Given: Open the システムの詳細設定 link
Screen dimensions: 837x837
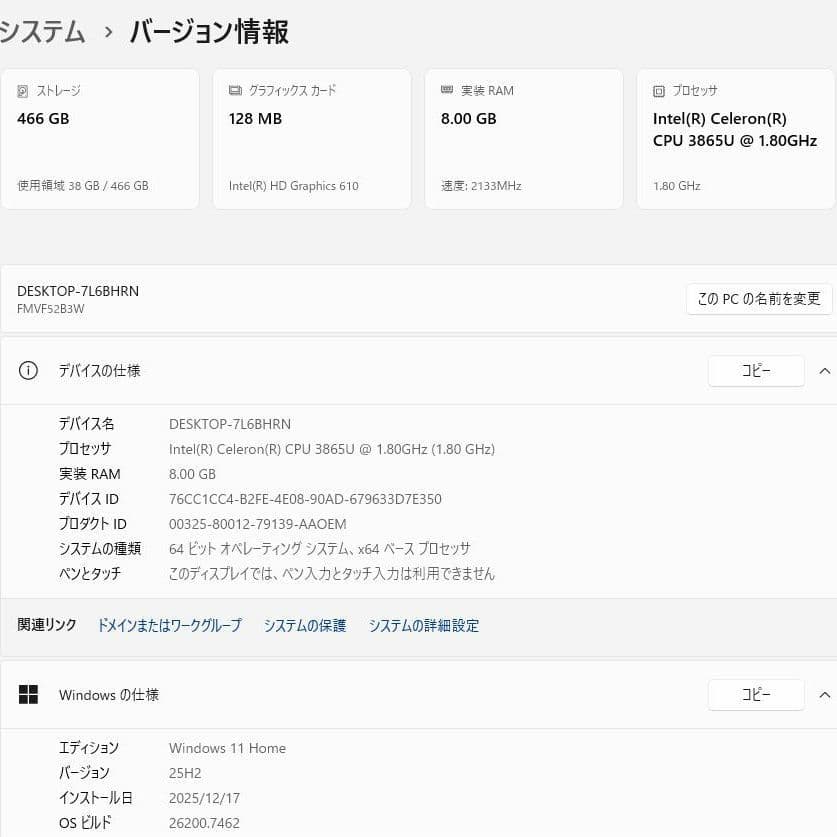Looking at the screenshot, I should pyautogui.click(x=423, y=625).
